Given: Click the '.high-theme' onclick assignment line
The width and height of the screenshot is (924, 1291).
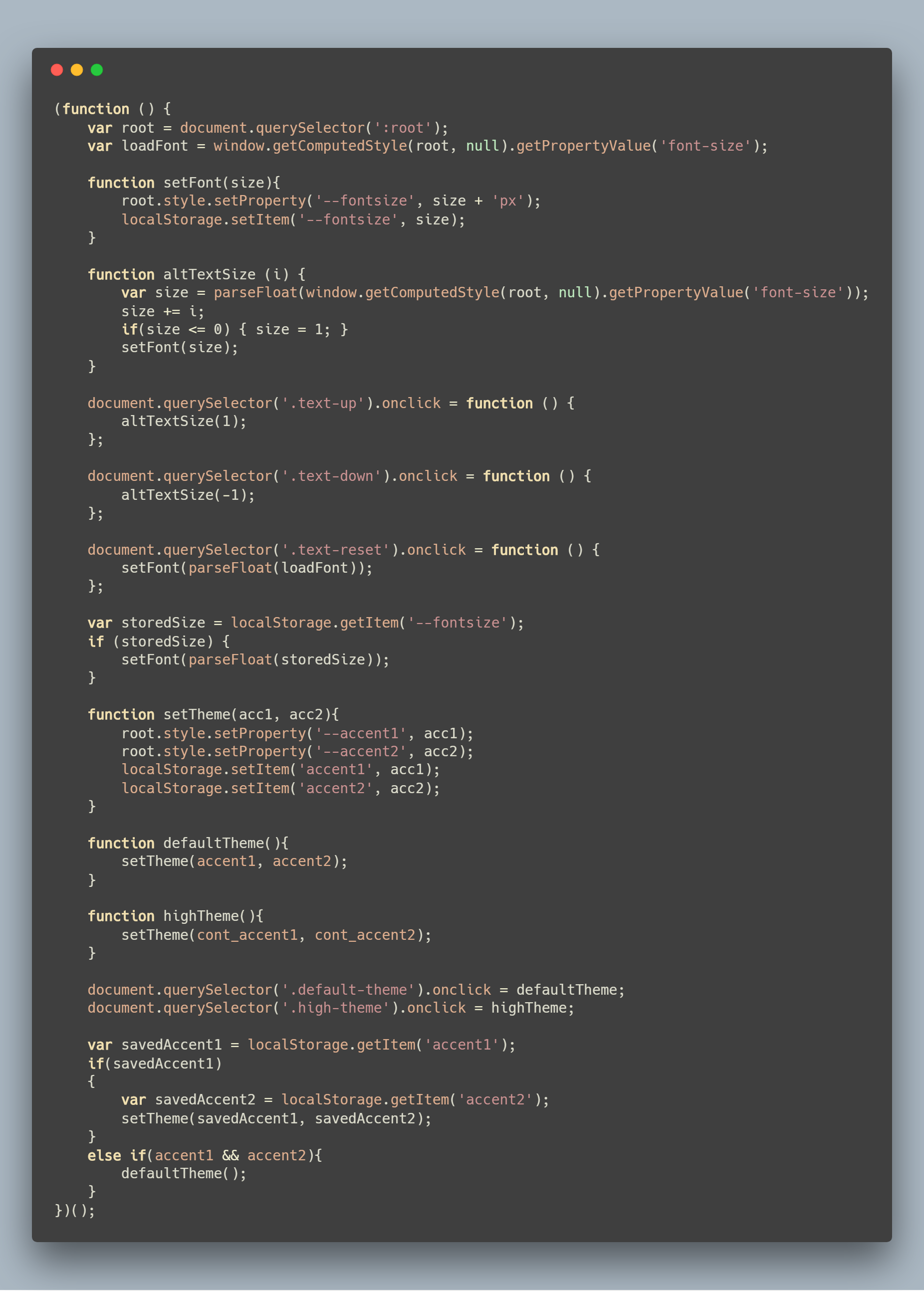Looking at the screenshot, I should pos(331,1008).
